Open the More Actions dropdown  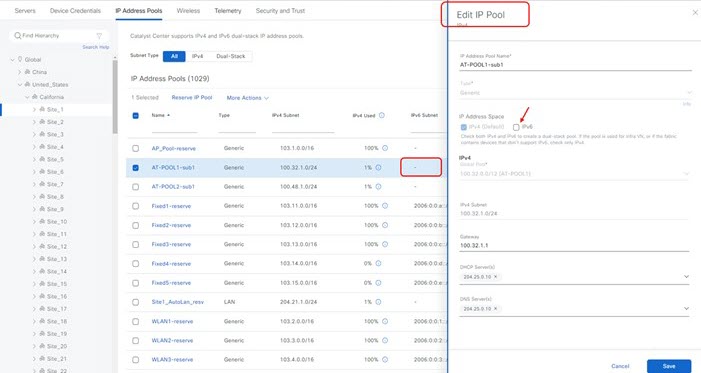click(248, 98)
